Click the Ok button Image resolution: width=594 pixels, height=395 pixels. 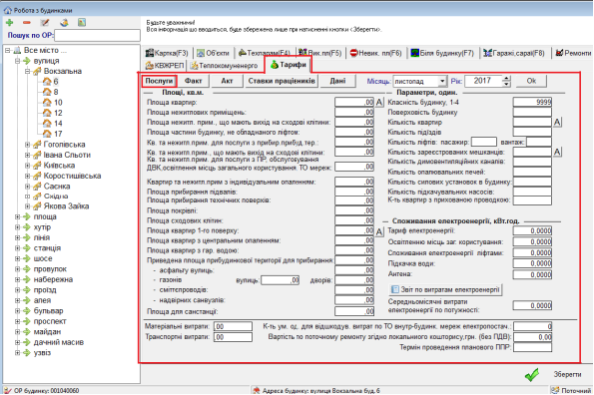point(531,81)
